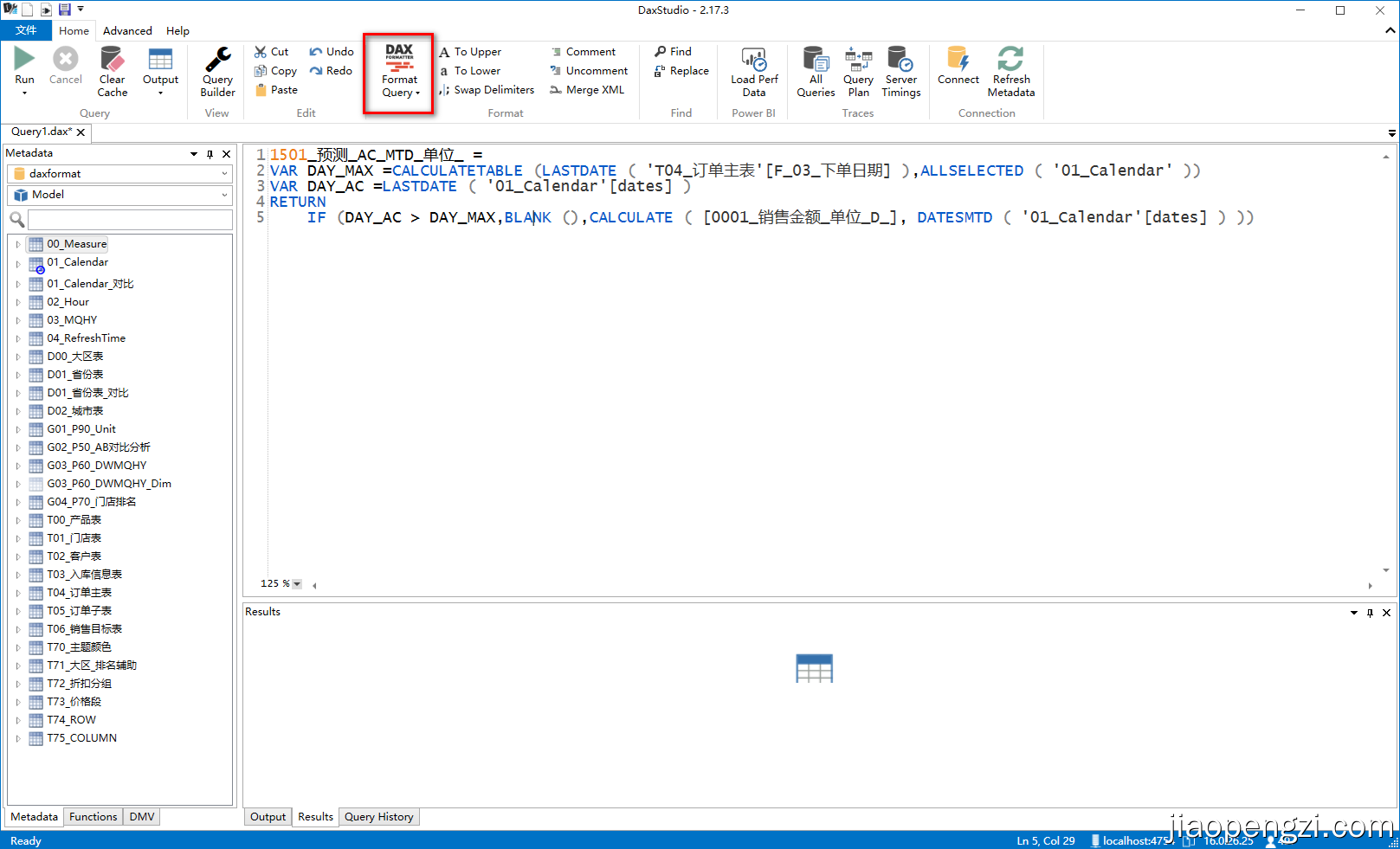The width and height of the screenshot is (1400, 849).
Task: Open the Help ribbon tab
Action: click(x=177, y=30)
